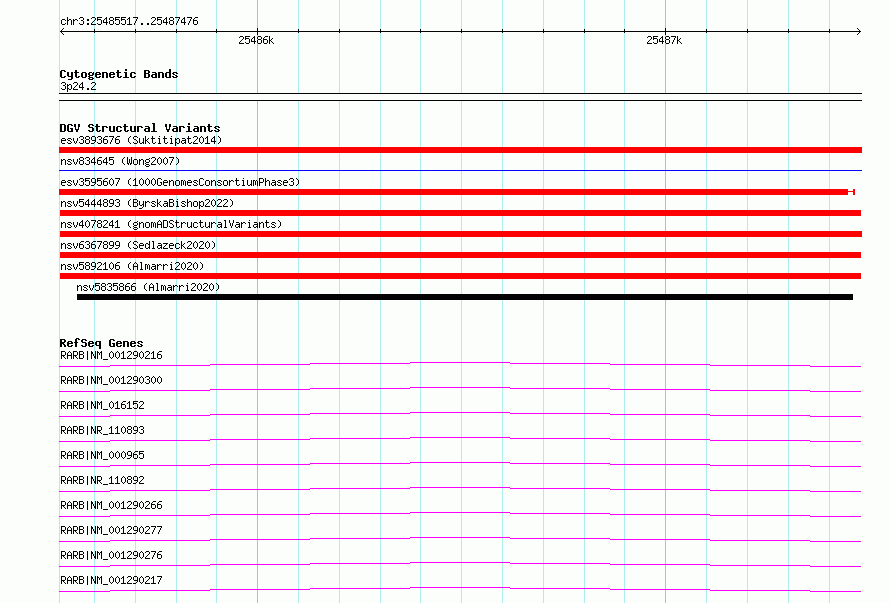Click the left arrow end of the ruler

(62, 31)
